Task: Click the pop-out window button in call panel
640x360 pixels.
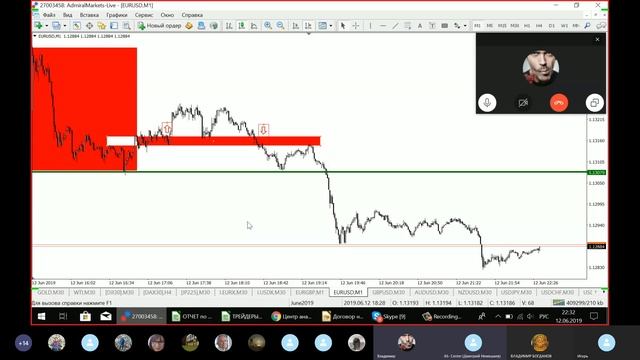Action: click(x=594, y=103)
